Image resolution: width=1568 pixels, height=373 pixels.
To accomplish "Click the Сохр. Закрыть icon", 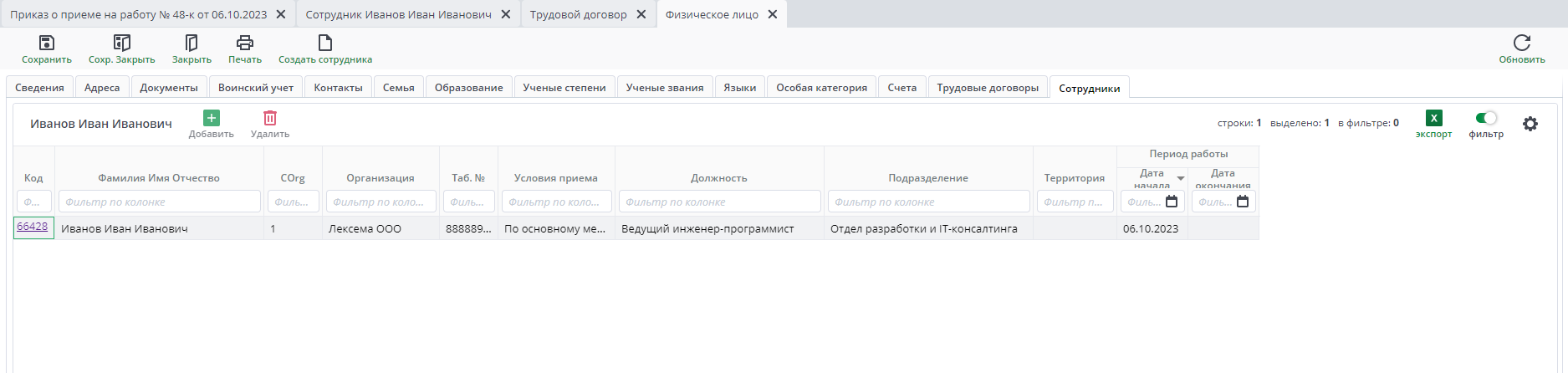I will tap(122, 43).
